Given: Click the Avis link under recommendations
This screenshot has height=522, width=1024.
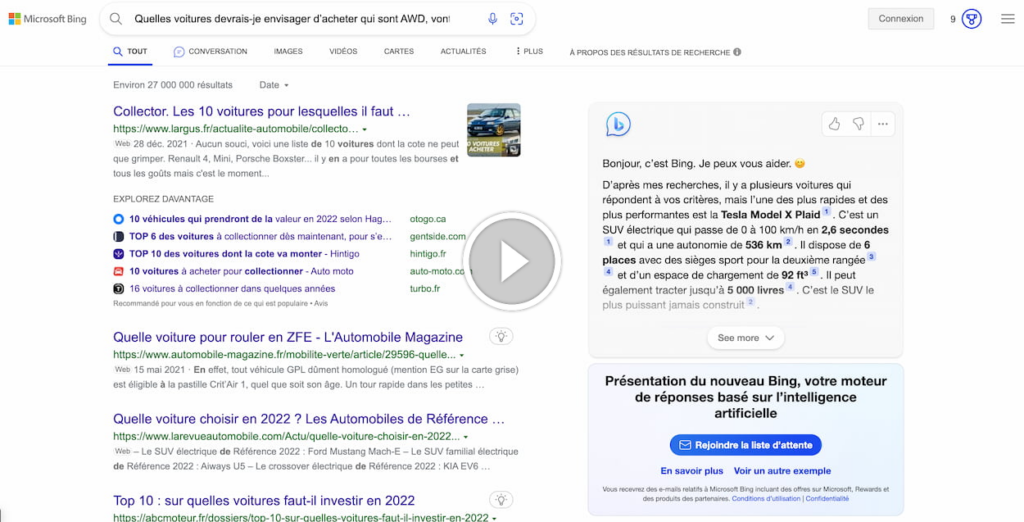Looking at the screenshot, I should pos(321,304).
